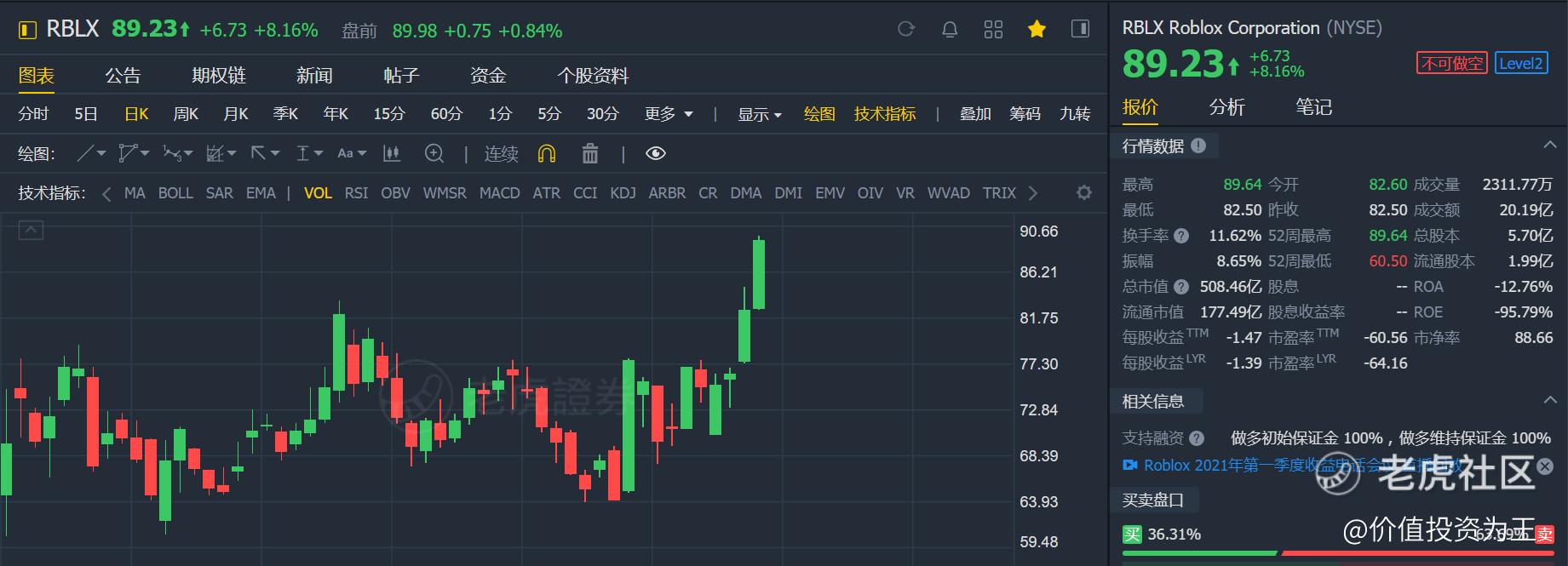This screenshot has height=566, width=1568.
Task: Click the stock type icon before RBLX
Action: click(27, 31)
